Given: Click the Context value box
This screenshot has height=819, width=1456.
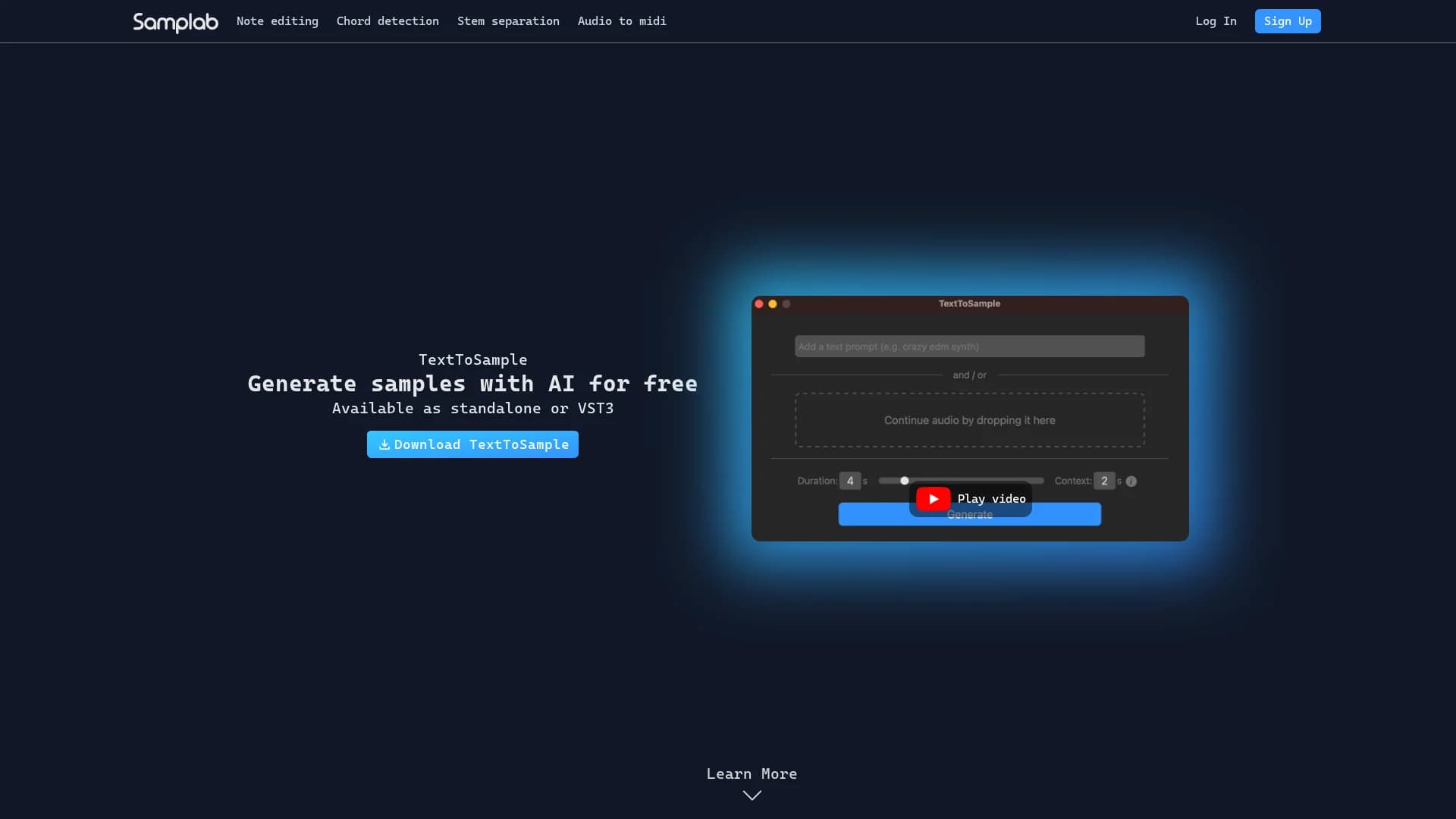Looking at the screenshot, I should 1104,481.
